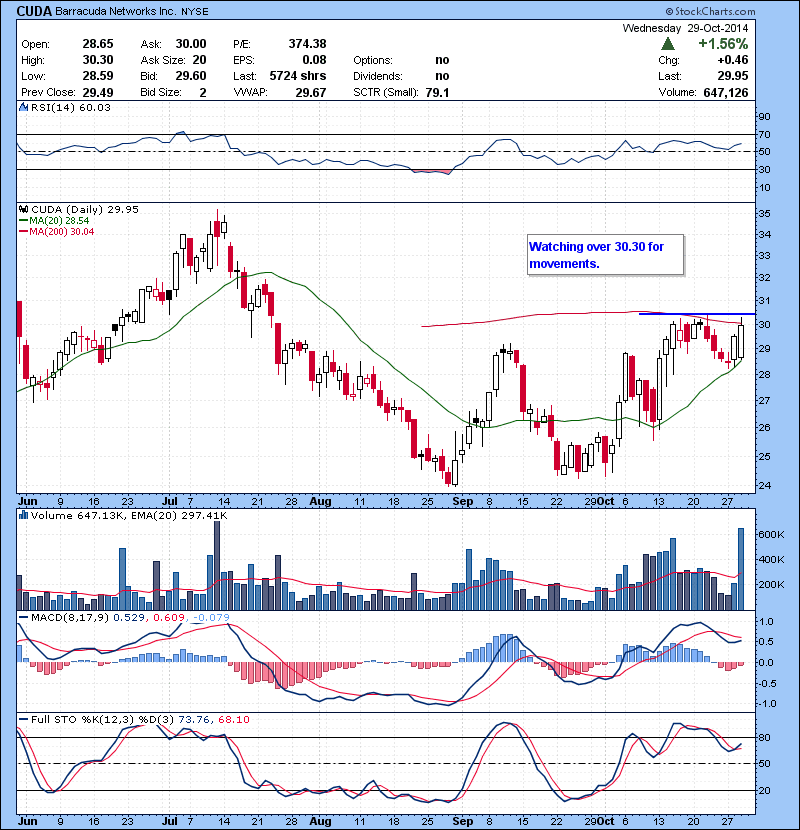Click the MACD(8,17,9) legend label
800x830 pixels.
pos(70,617)
